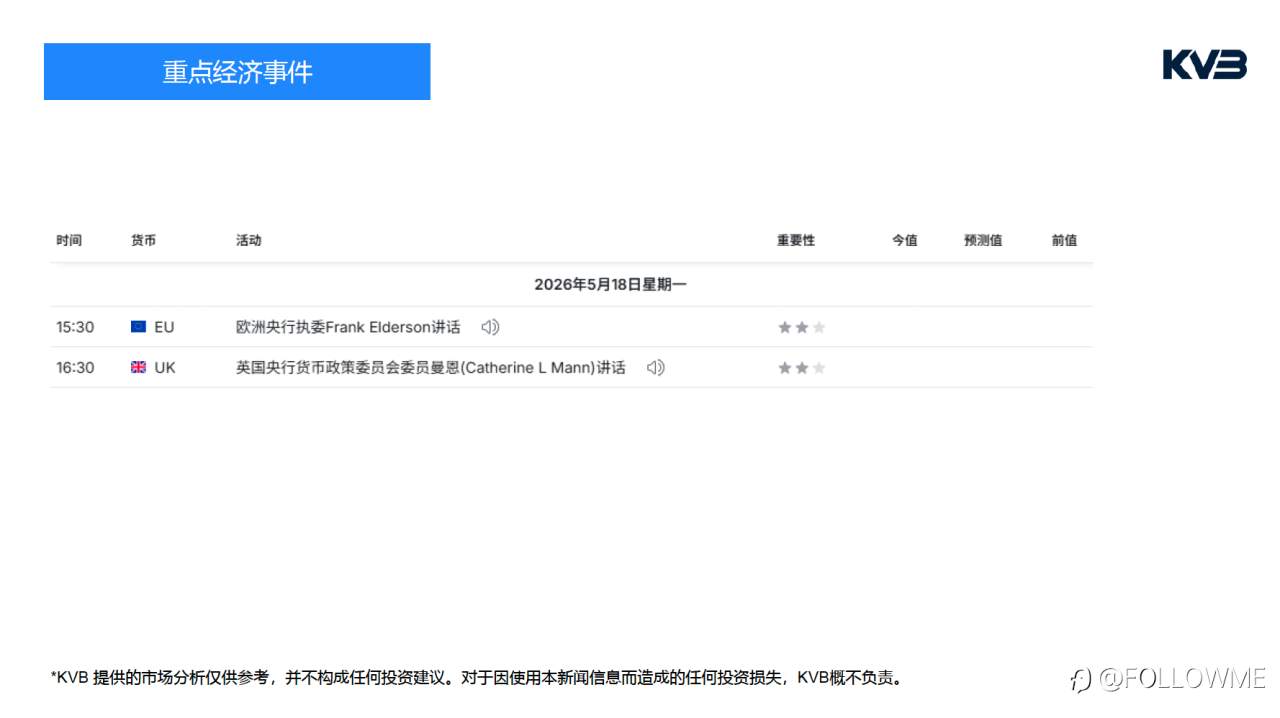Click the EU flag icon

[138, 327]
